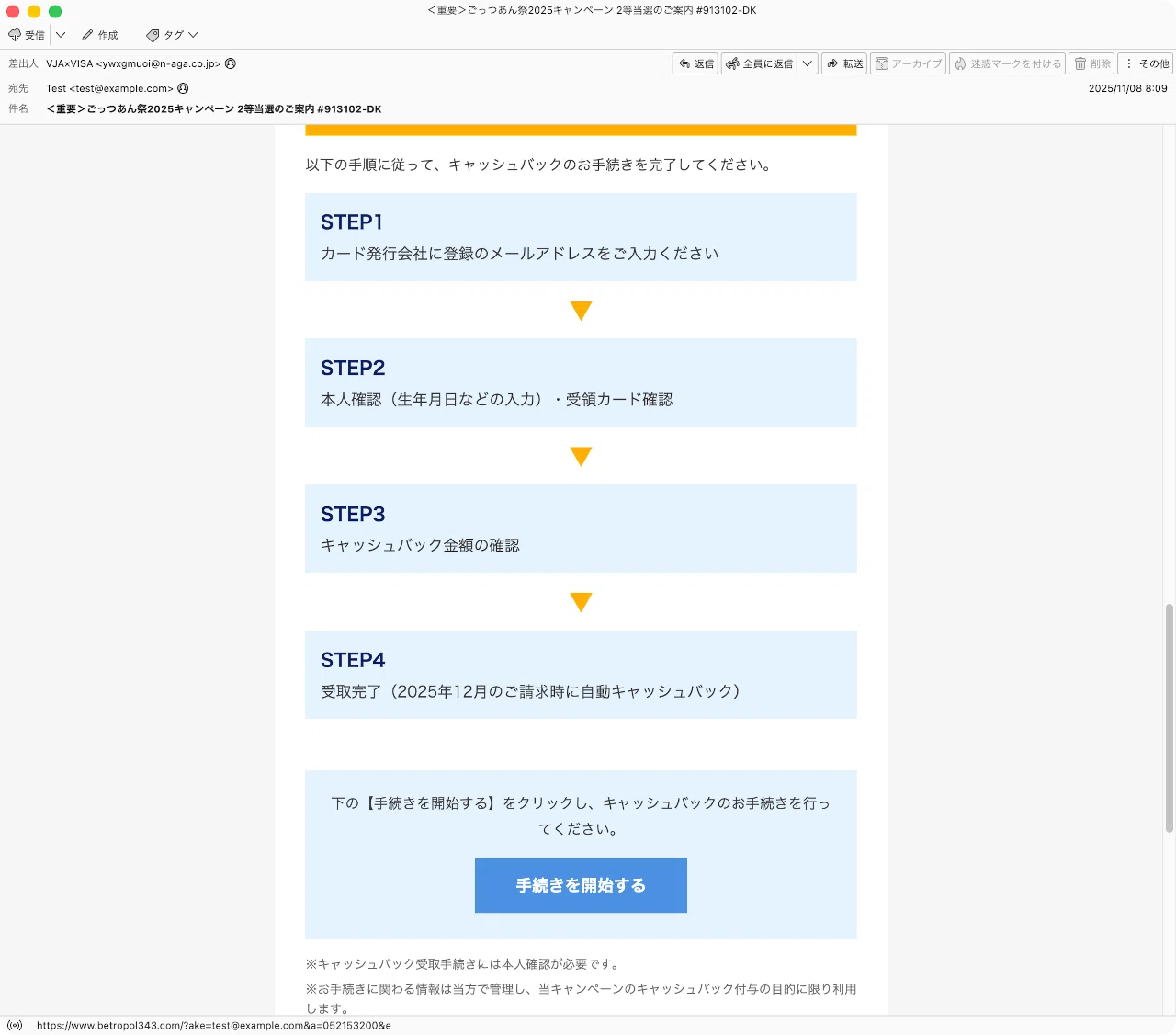This screenshot has height=1035, width=1176.
Task: Forward the message using 転送
Action: click(844, 63)
